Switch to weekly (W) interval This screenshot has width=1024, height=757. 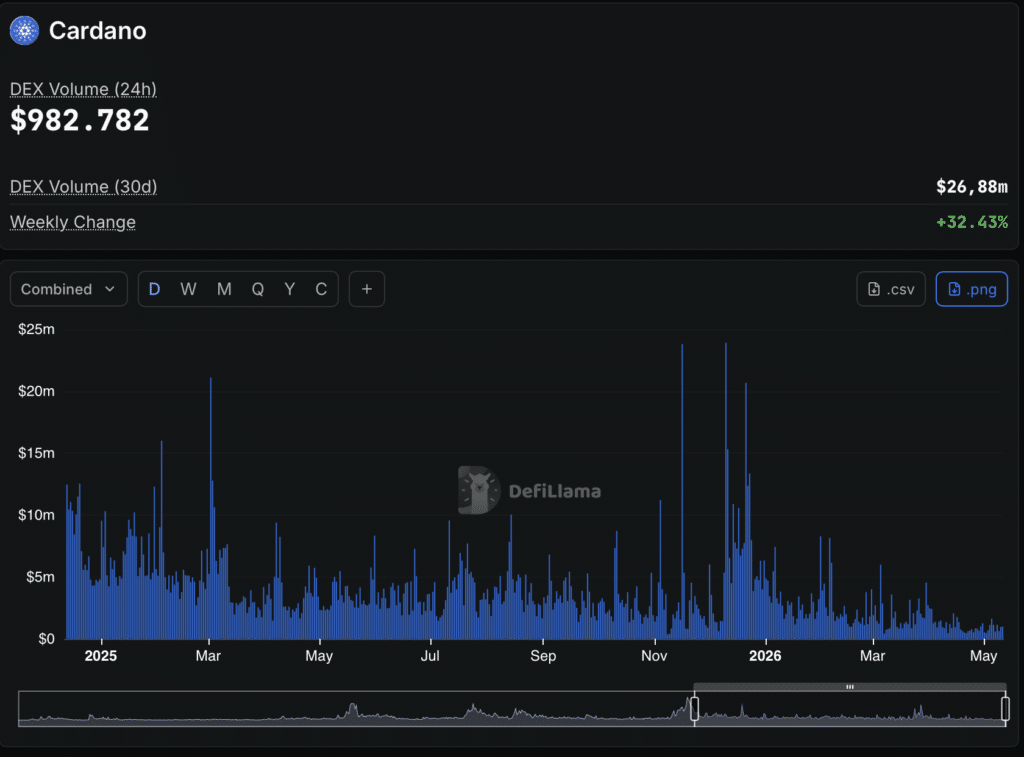coord(188,289)
